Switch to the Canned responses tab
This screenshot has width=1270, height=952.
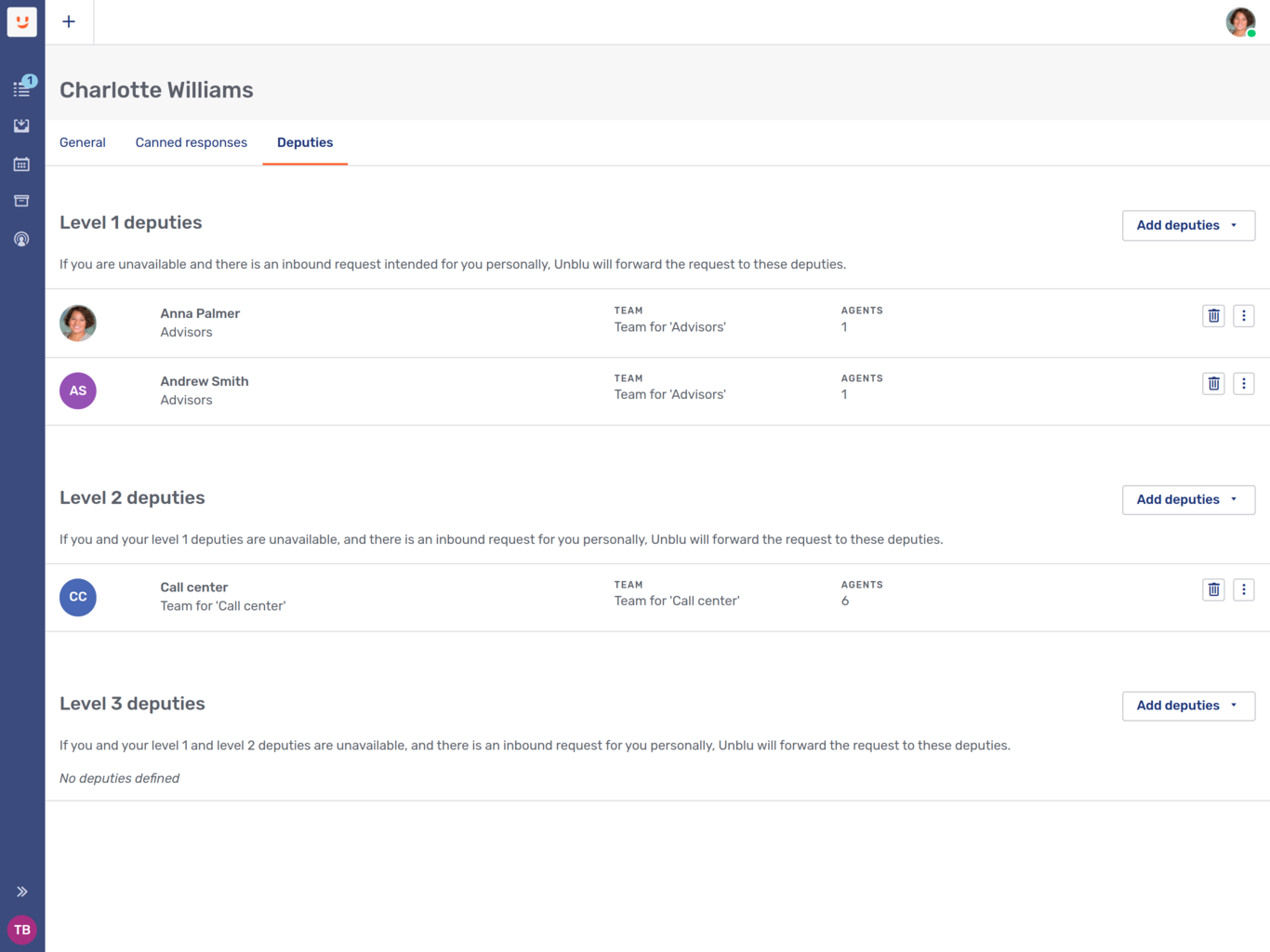(x=192, y=143)
